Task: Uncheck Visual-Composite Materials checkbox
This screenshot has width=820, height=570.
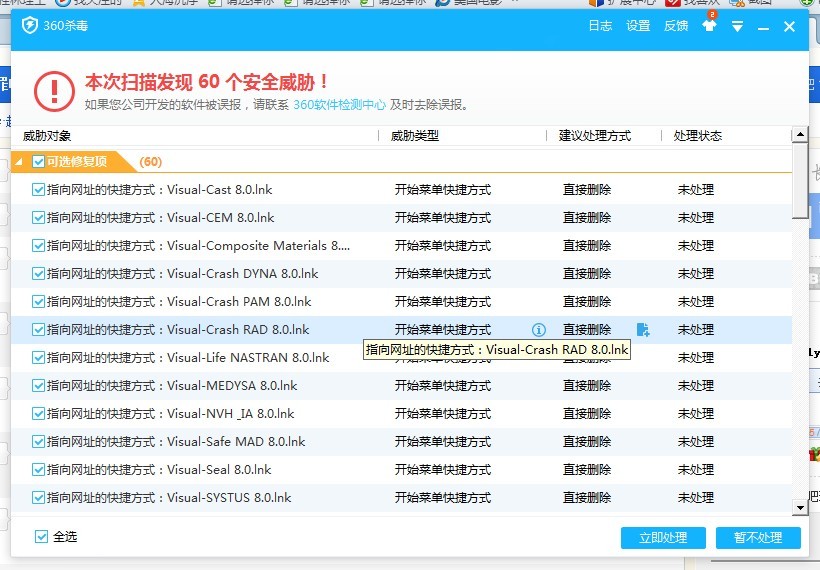Action: pyautogui.click(x=38, y=245)
